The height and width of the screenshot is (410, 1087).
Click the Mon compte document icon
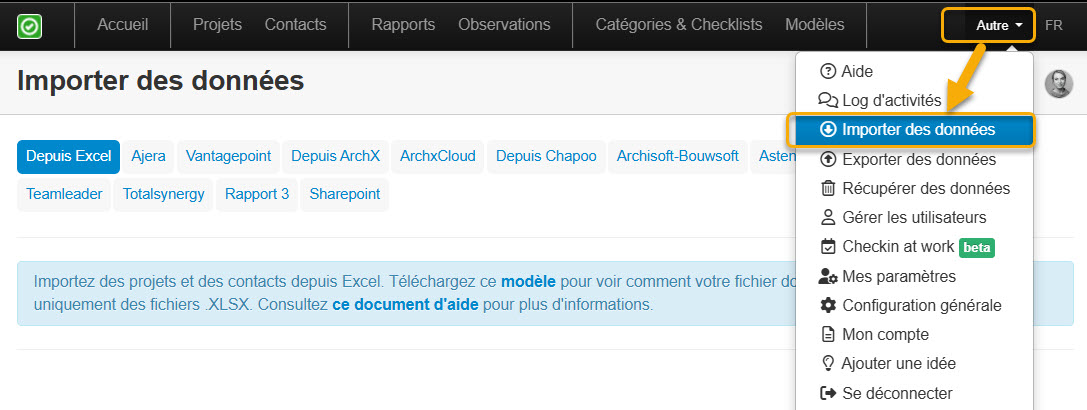[x=828, y=334]
